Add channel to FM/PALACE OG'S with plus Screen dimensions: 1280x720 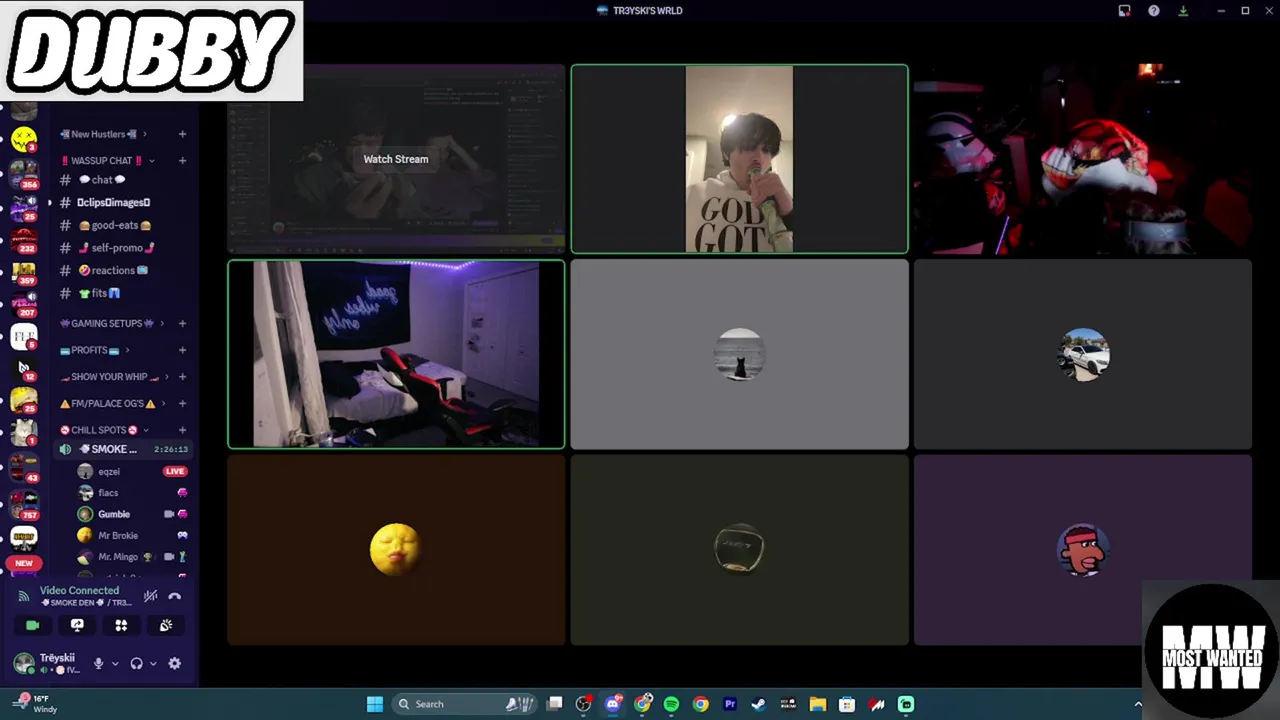(x=182, y=403)
